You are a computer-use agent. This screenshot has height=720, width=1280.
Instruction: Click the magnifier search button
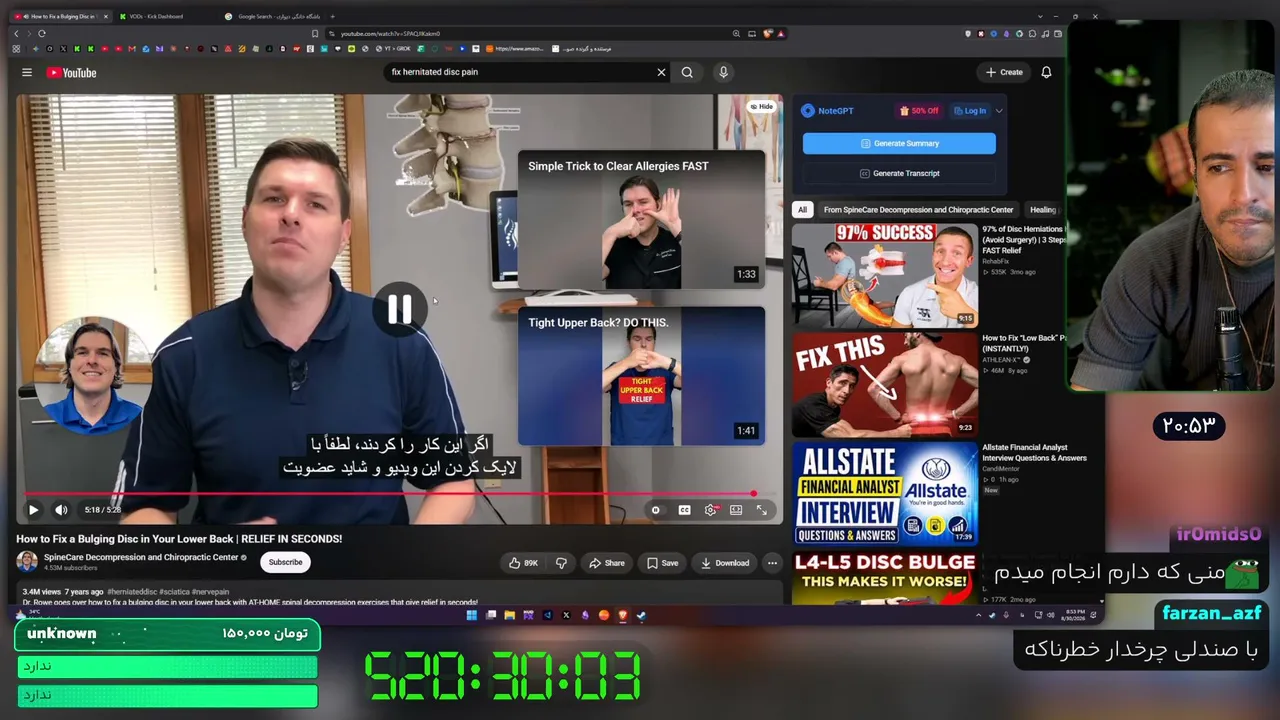tap(687, 72)
